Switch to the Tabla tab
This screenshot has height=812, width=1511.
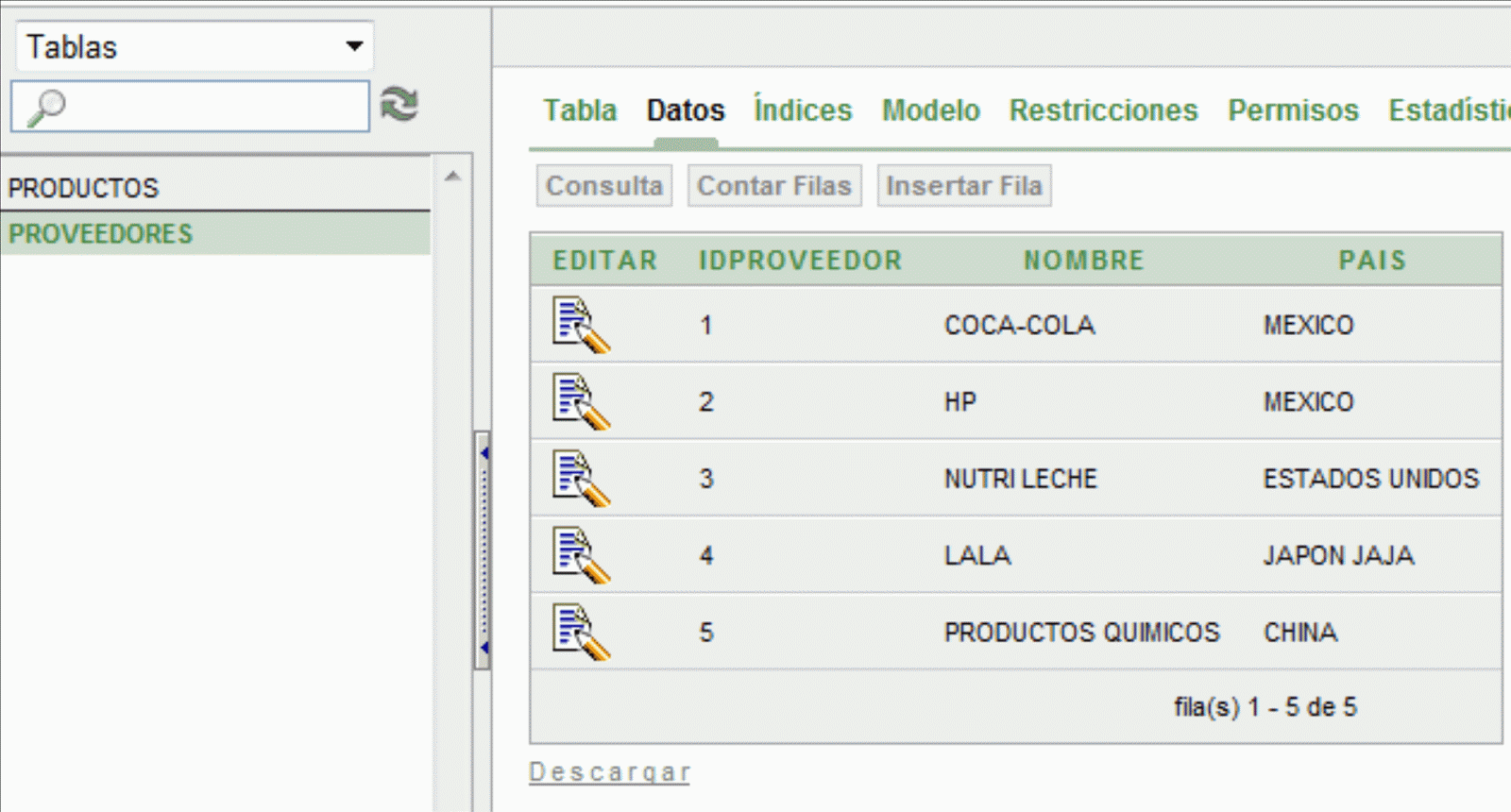click(580, 110)
